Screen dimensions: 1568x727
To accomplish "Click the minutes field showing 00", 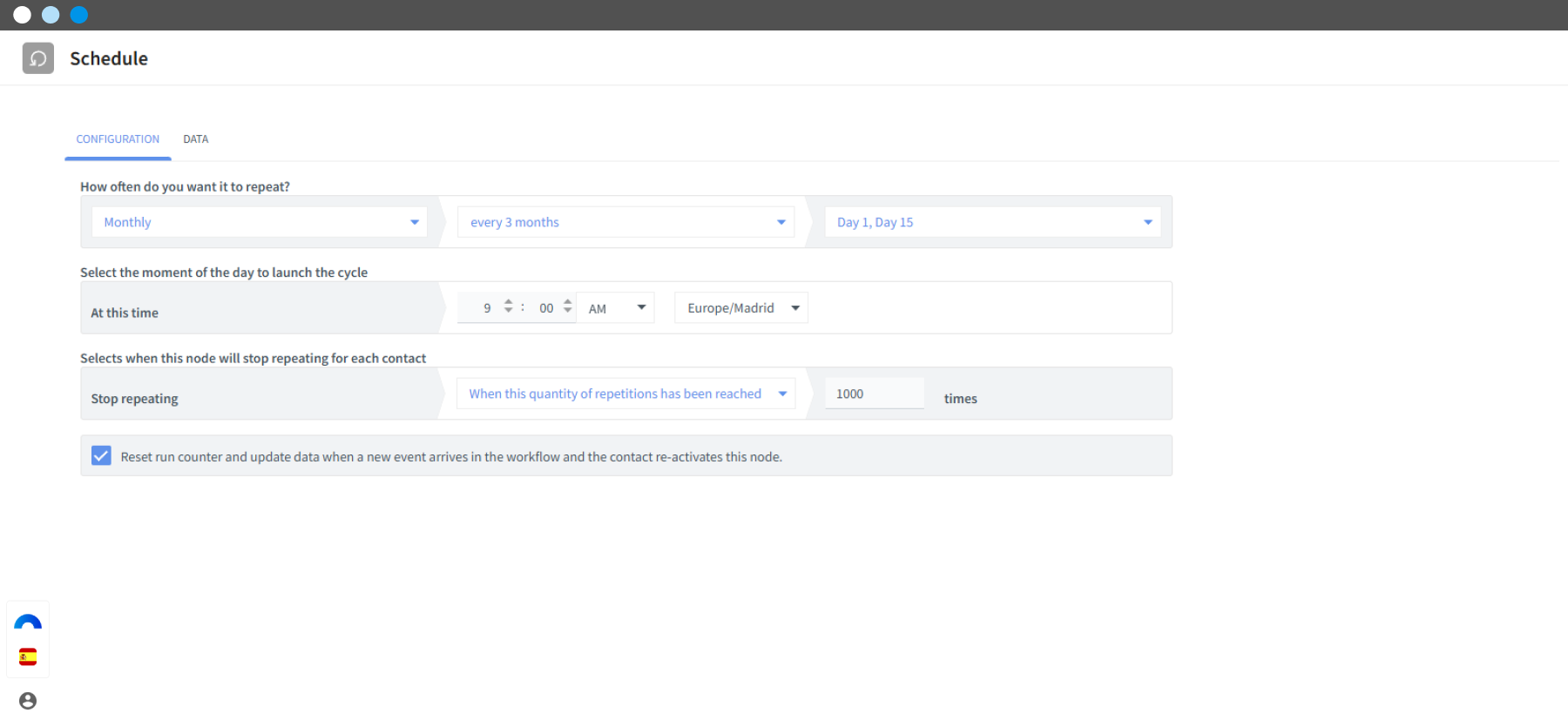I will coord(546,307).
